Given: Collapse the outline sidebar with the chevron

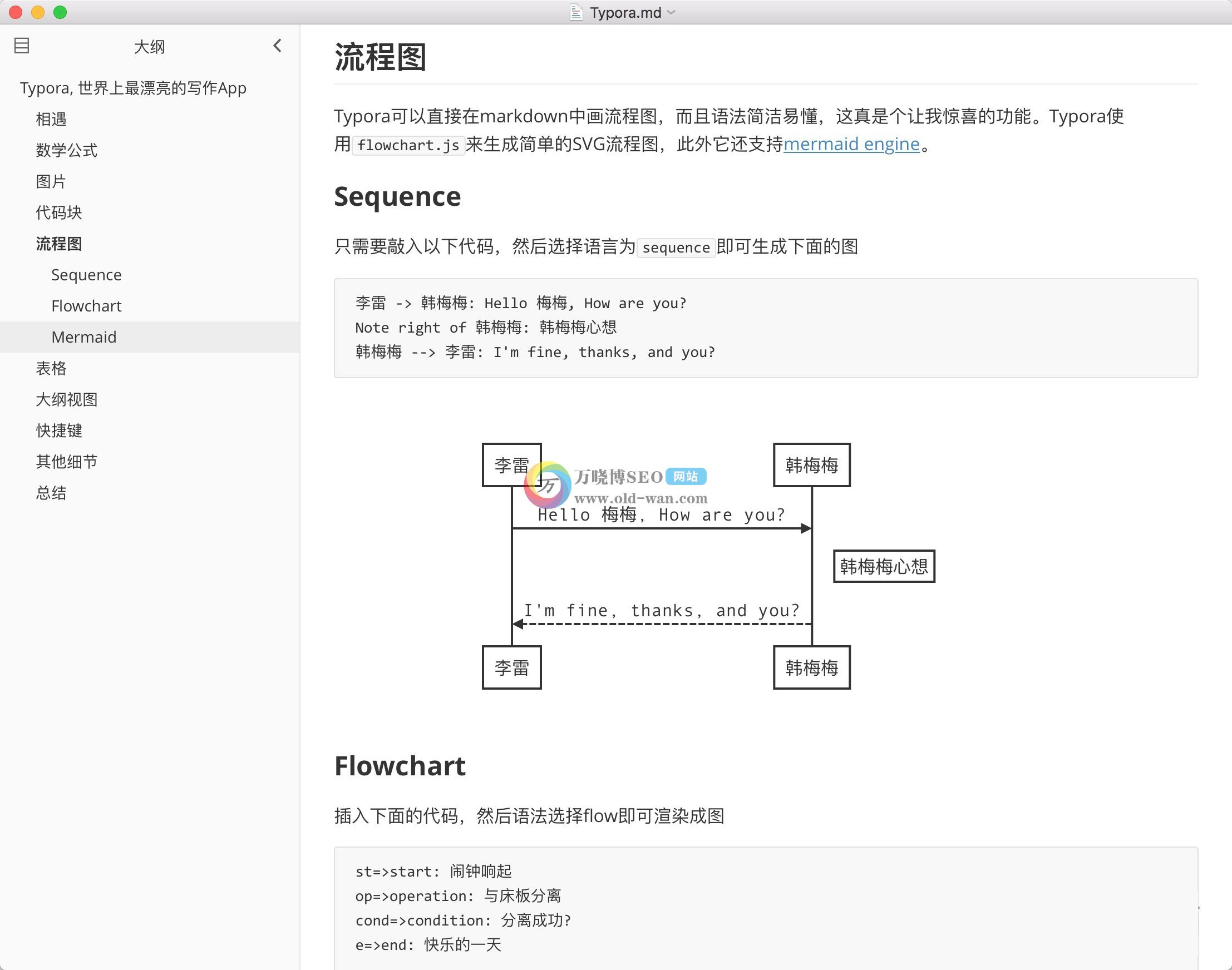Looking at the screenshot, I should (x=277, y=46).
